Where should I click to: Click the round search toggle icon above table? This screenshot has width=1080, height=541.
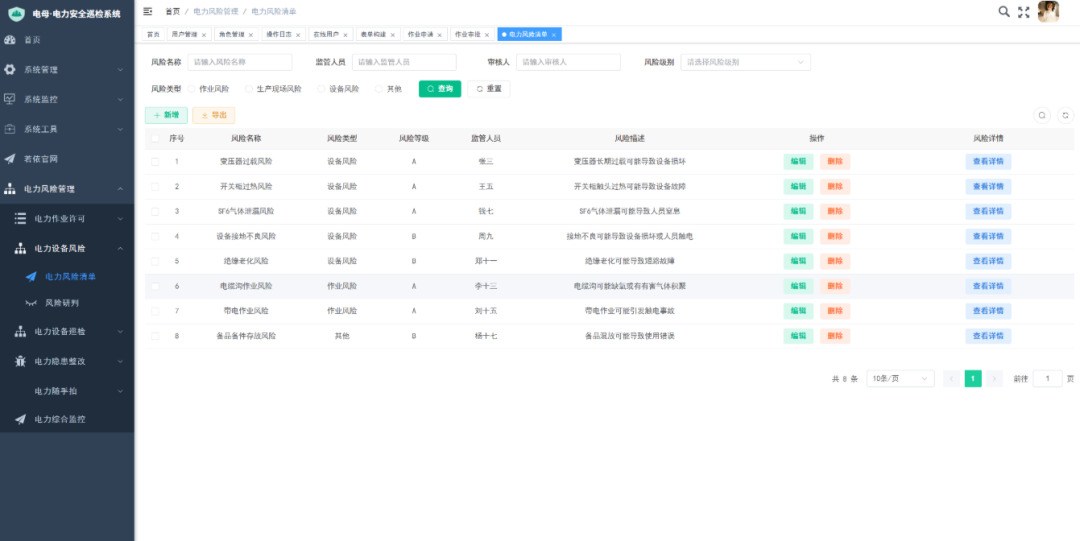[1042, 115]
